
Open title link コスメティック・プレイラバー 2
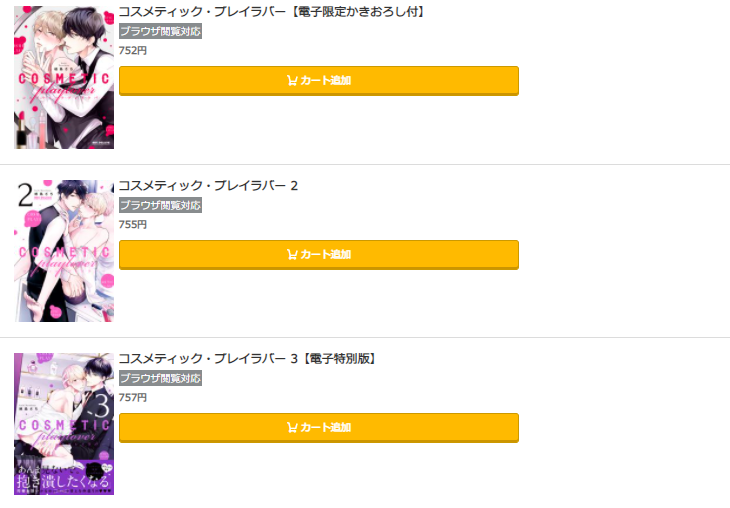208,185
